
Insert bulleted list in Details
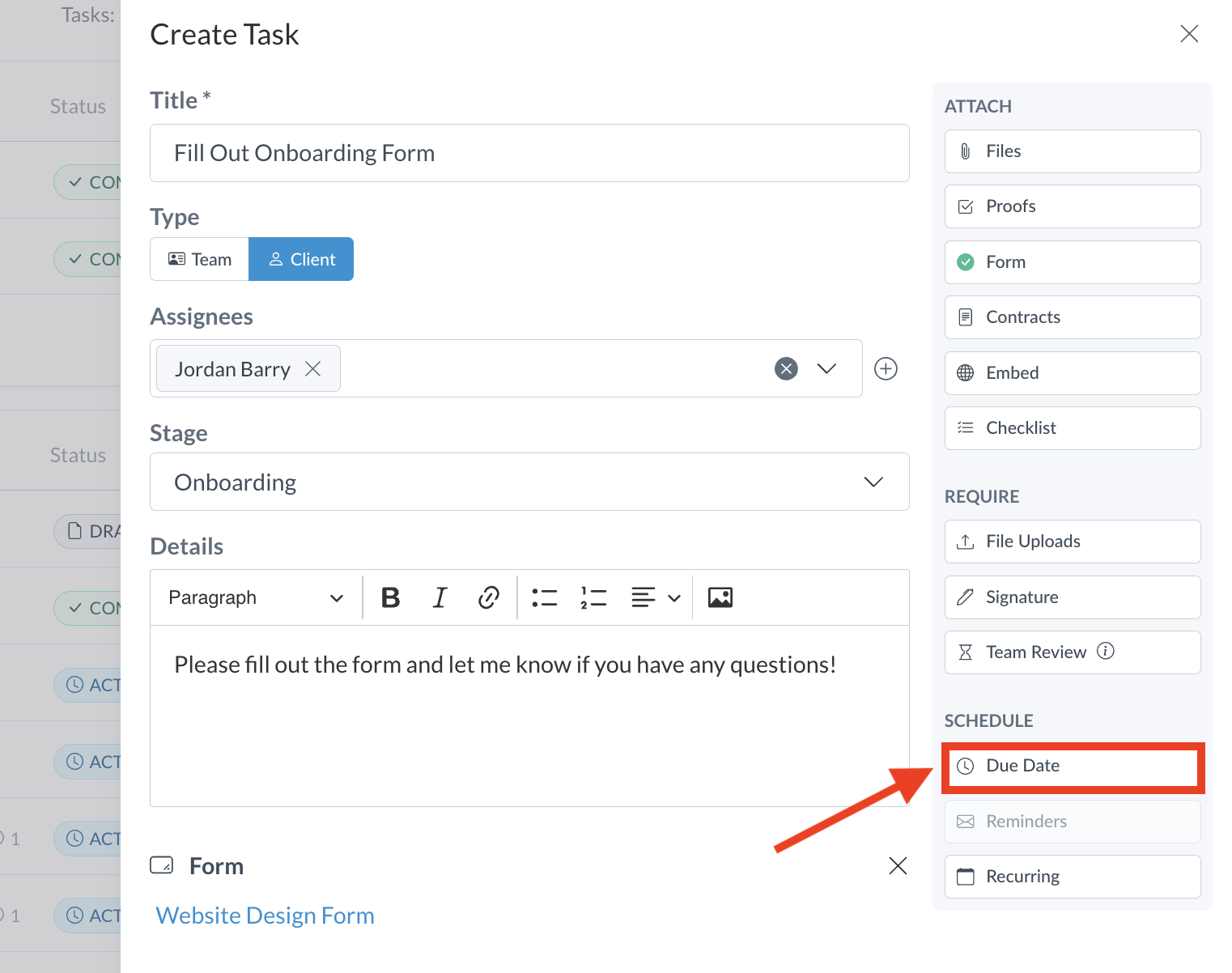point(545,597)
